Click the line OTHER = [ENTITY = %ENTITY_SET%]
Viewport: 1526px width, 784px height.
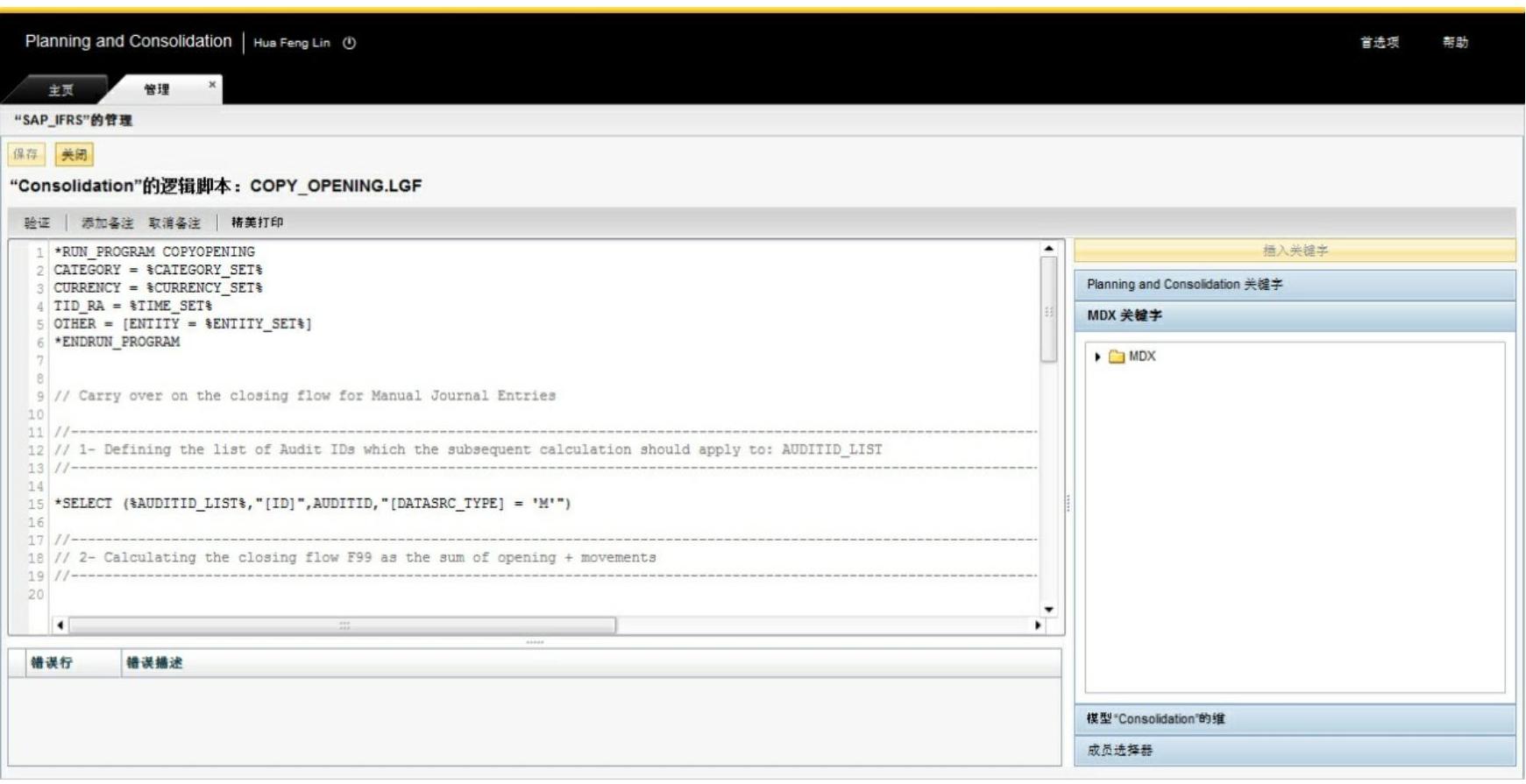(182, 324)
